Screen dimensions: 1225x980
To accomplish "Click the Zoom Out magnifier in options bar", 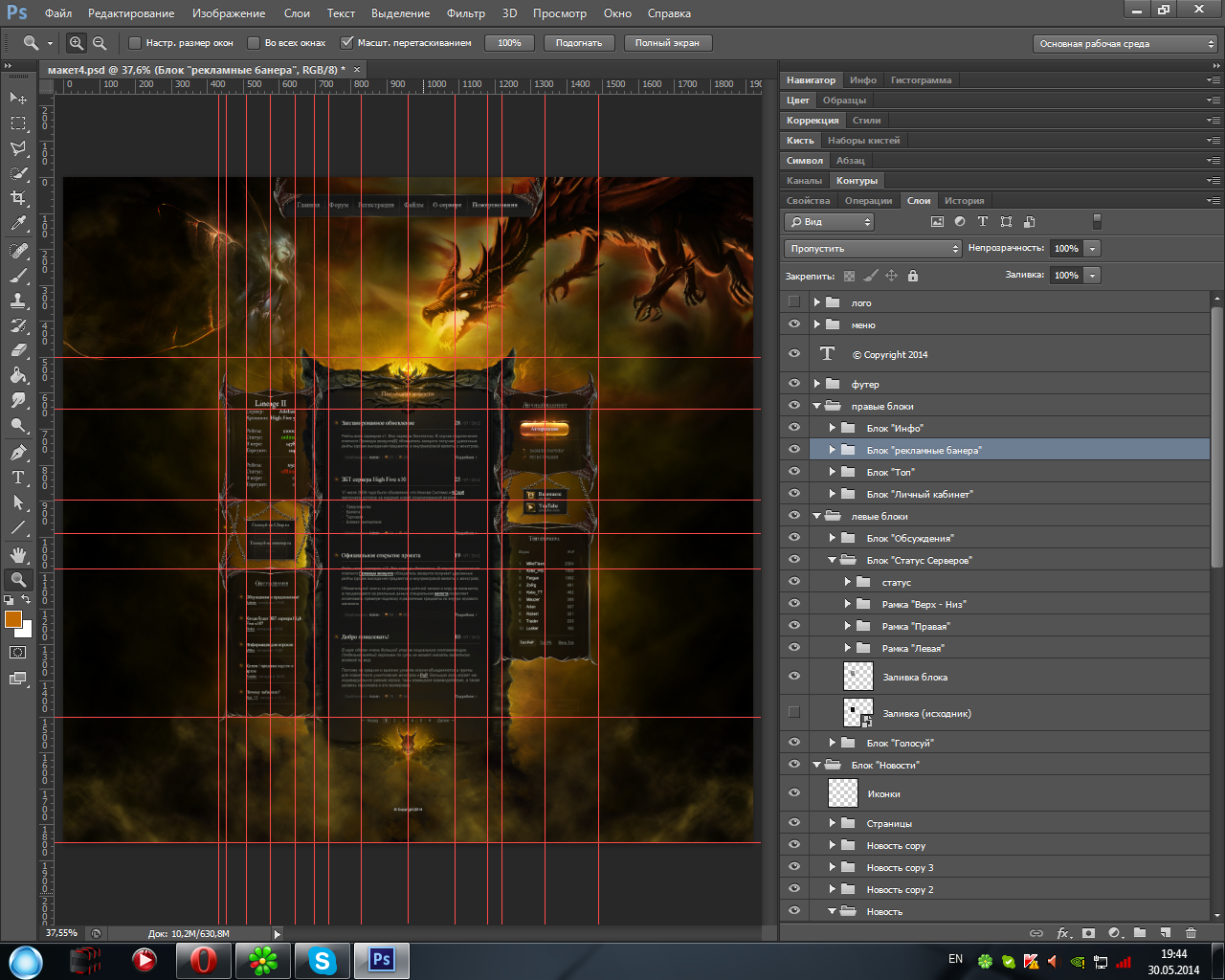I will coord(100,42).
